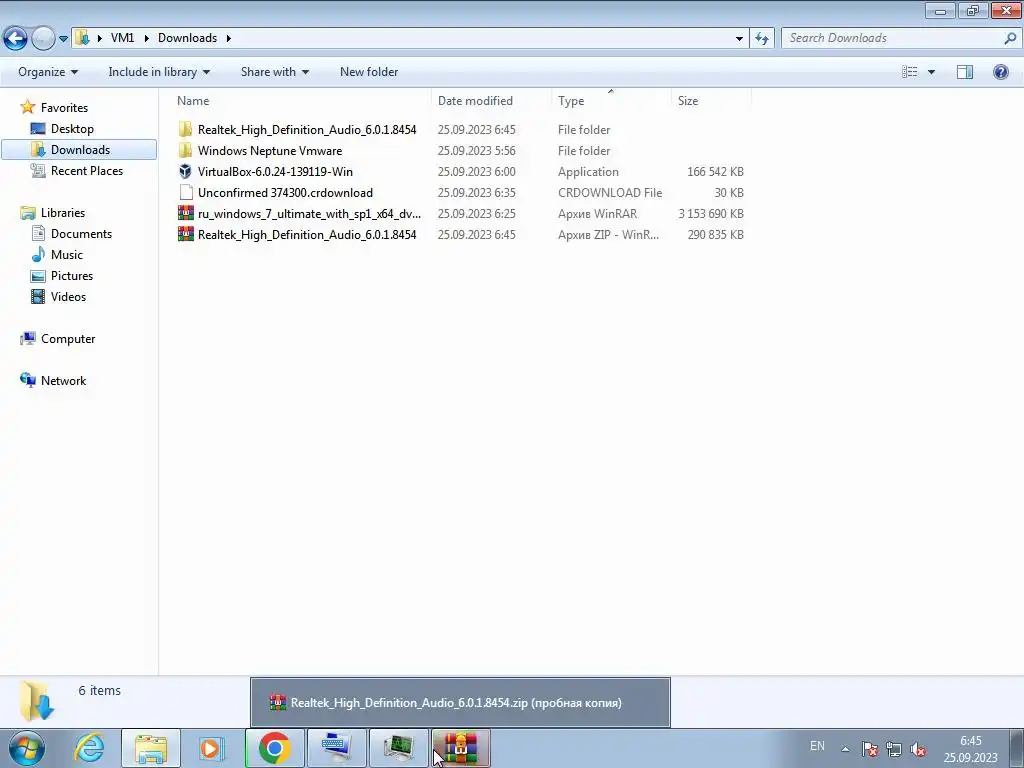This screenshot has width=1024, height=768.
Task: Select the VM1 breadcrumb in the address bar
Action: [122, 38]
